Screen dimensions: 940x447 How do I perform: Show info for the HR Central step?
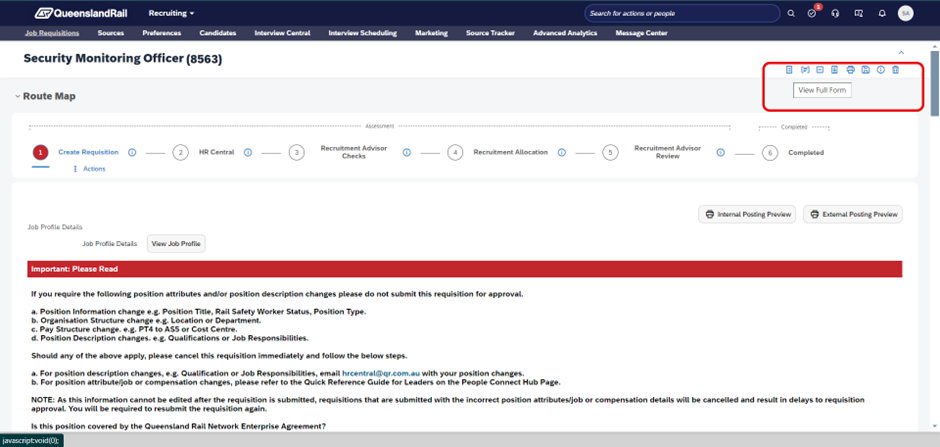pyautogui.click(x=248, y=152)
